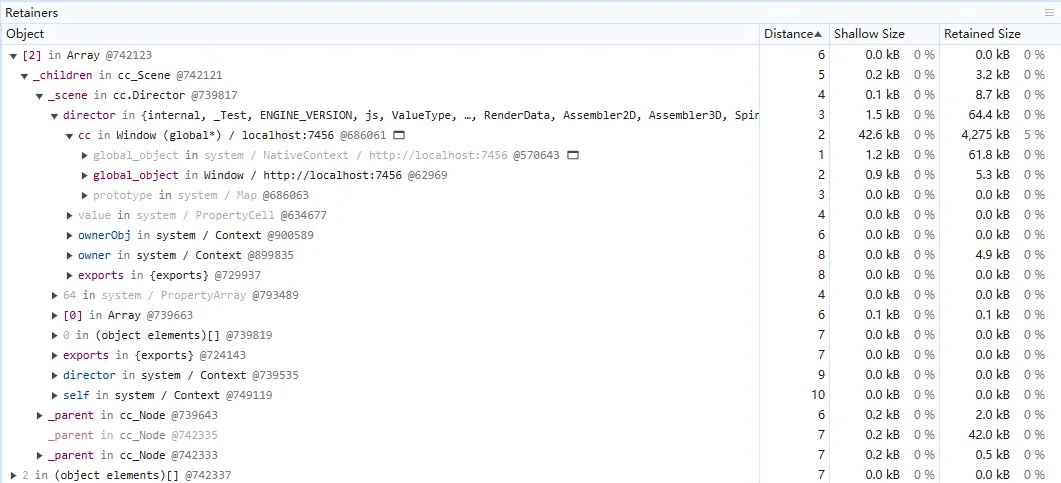The image size is (1061, 483).
Task: Click window icon beside localhost:7456 @686061
Action: coord(399,135)
